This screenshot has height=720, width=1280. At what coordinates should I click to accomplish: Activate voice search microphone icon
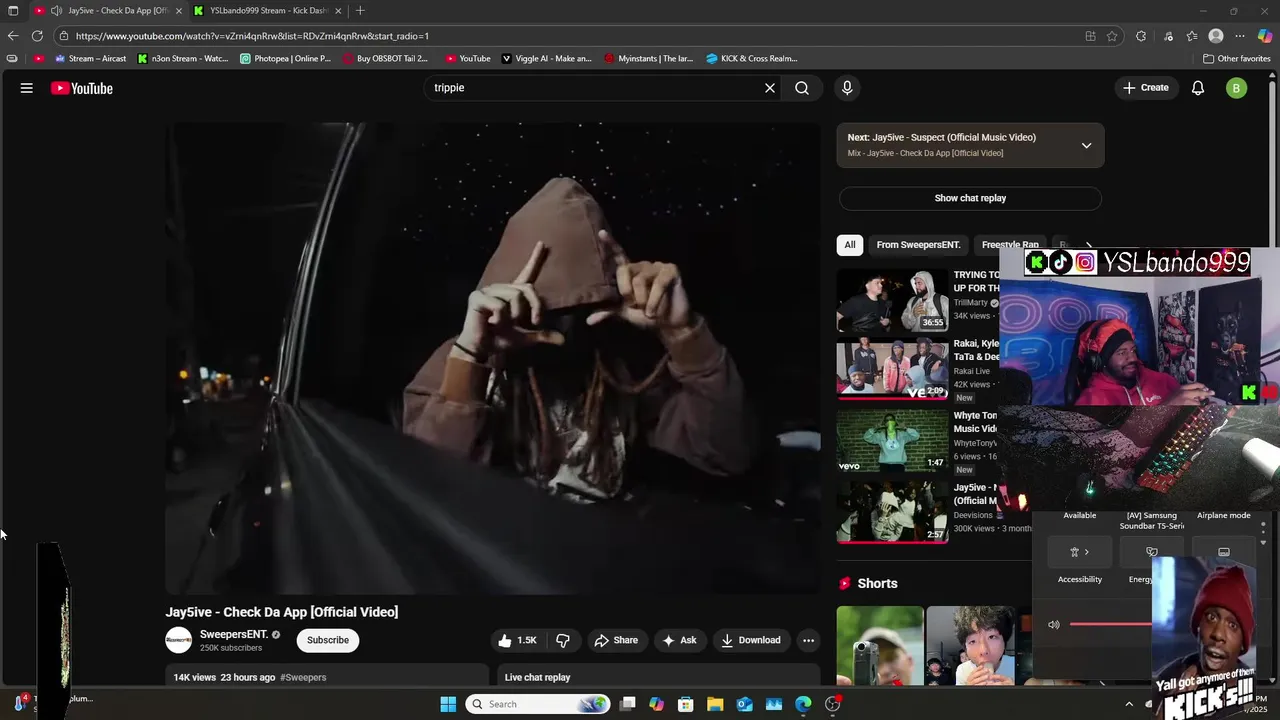coord(847,88)
